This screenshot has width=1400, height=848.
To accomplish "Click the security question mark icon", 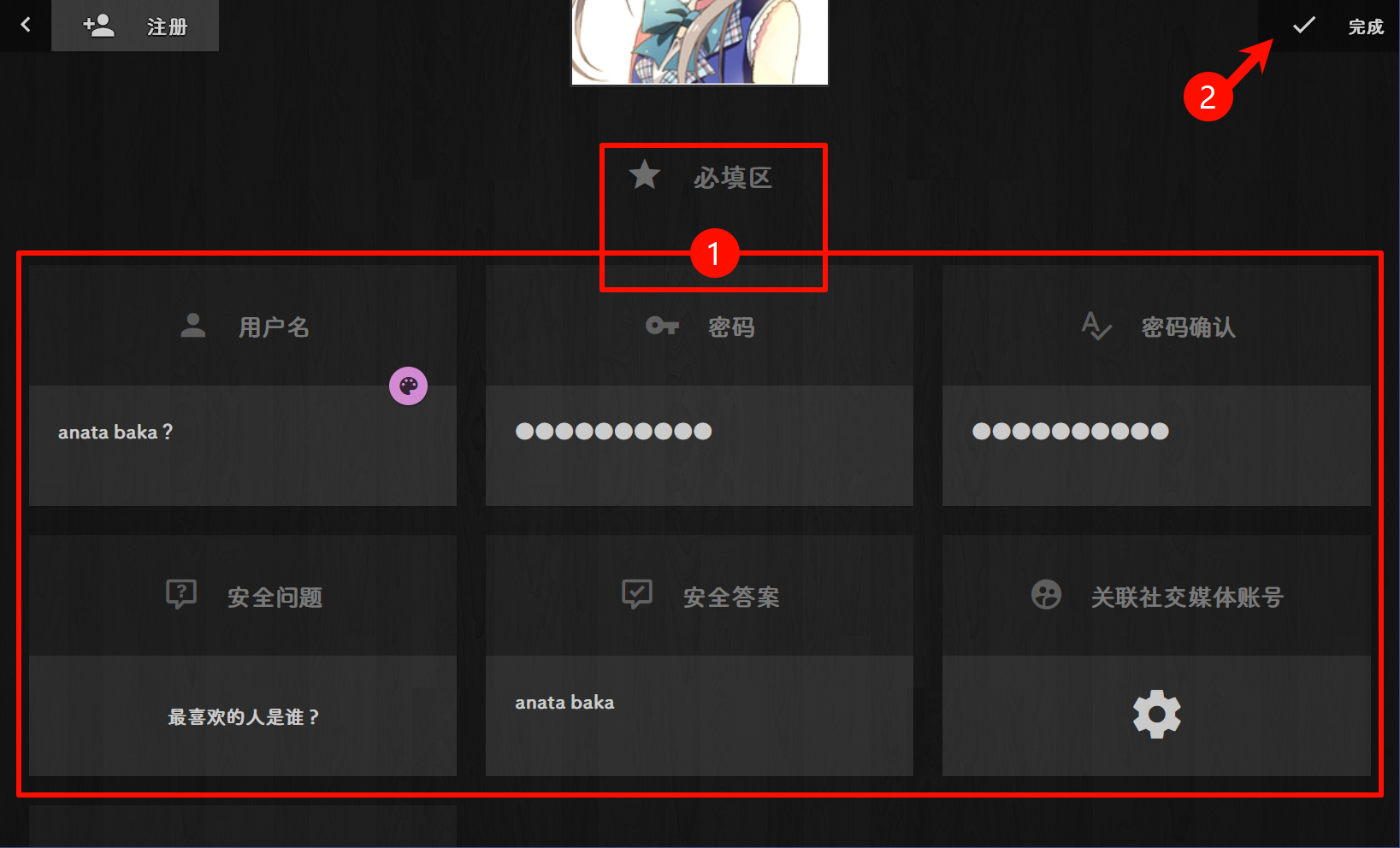I will pos(181,593).
